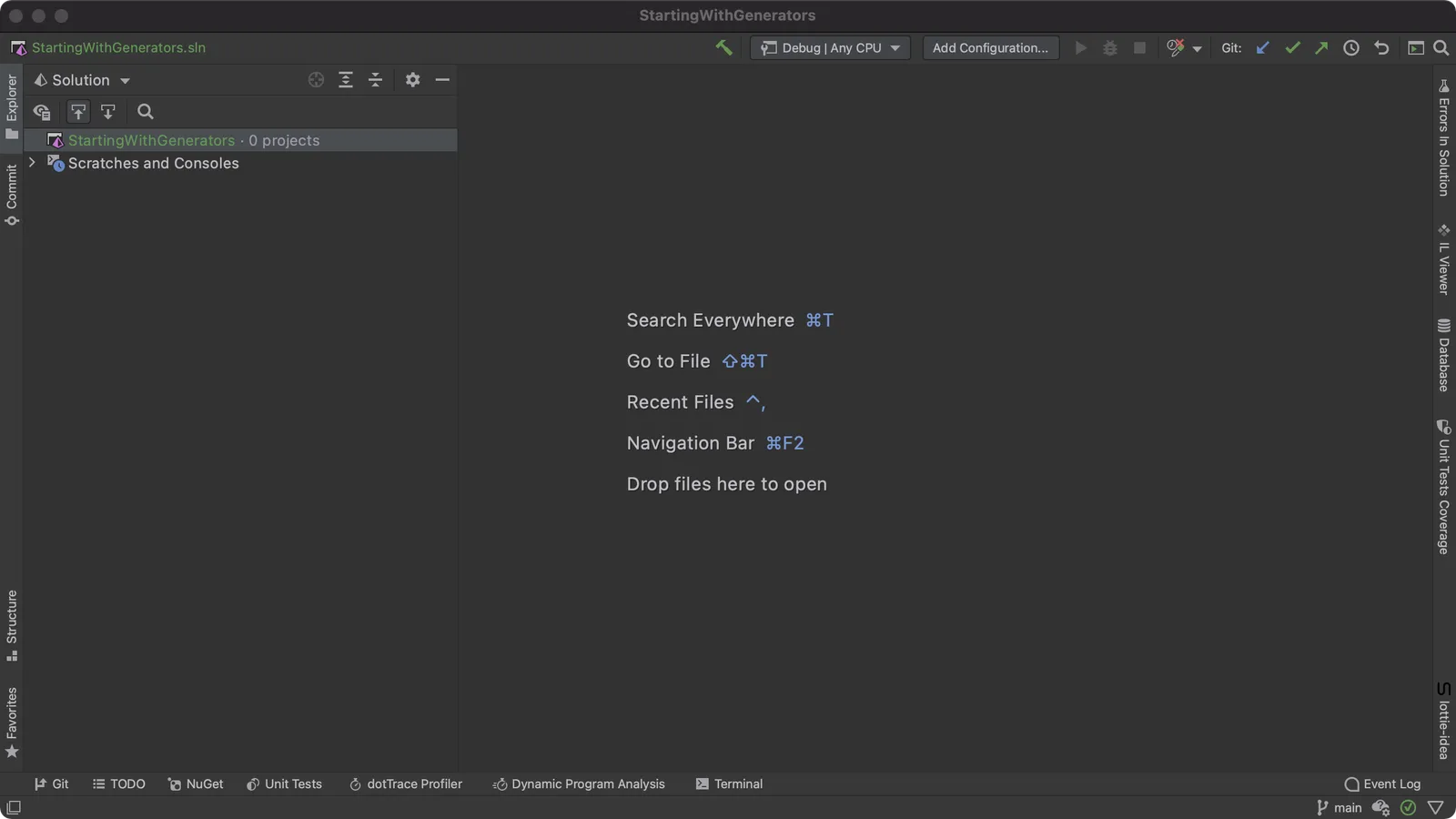
Task: Open the Favorites tool window tab
Action: (12, 723)
